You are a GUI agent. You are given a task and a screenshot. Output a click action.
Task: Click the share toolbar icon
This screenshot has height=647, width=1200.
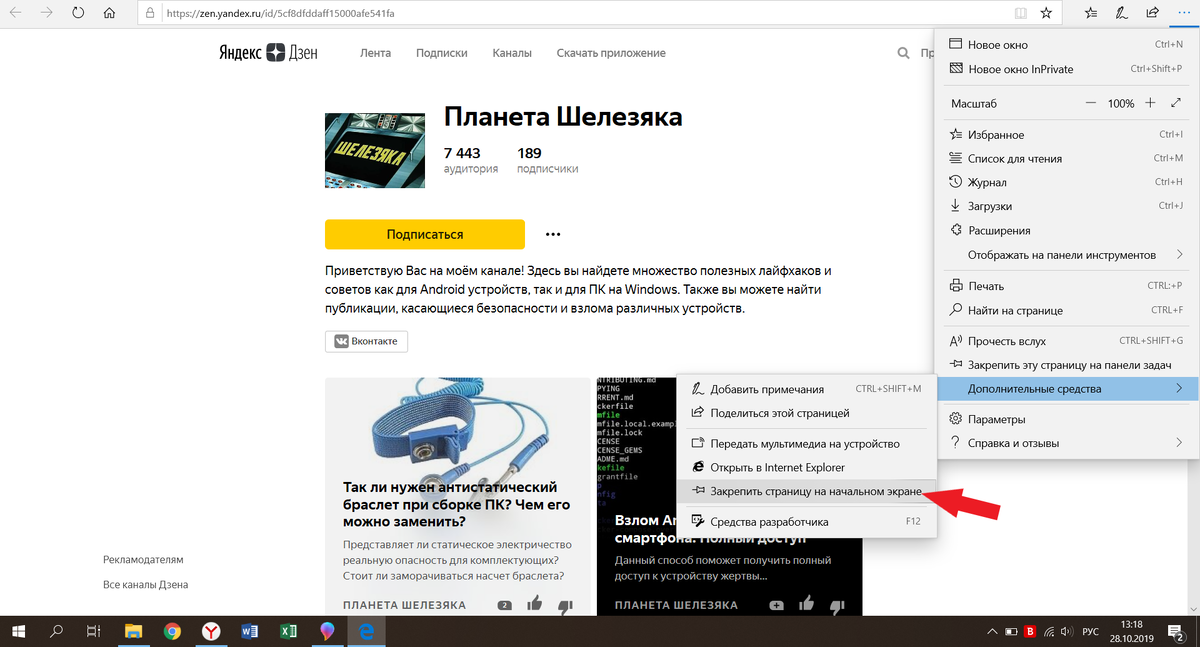pos(1152,14)
